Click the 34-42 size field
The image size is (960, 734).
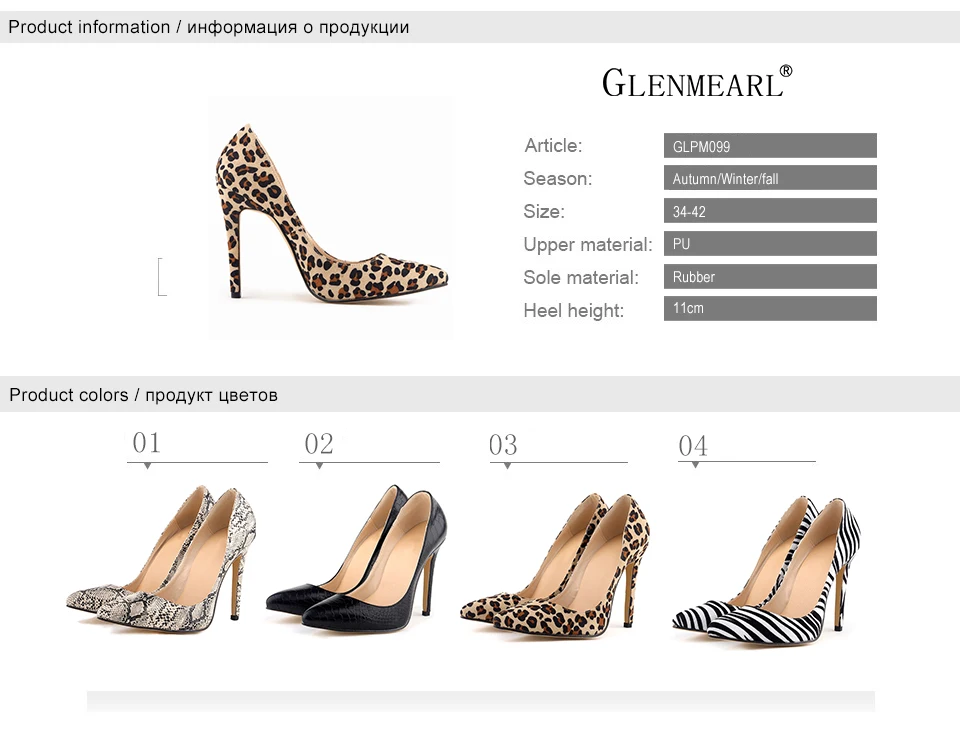coord(770,211)
